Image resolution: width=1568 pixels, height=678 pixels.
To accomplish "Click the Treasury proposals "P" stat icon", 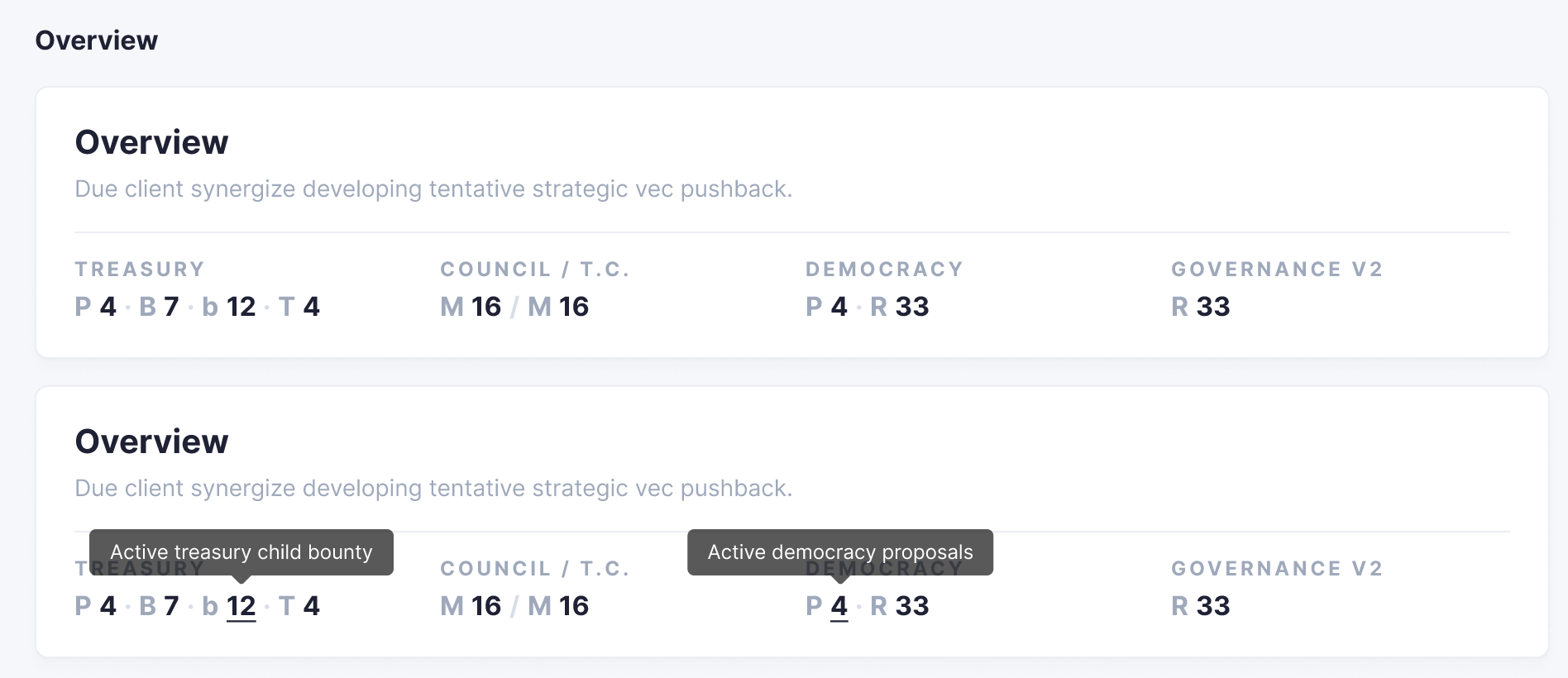I will click(x=84, y=306).
